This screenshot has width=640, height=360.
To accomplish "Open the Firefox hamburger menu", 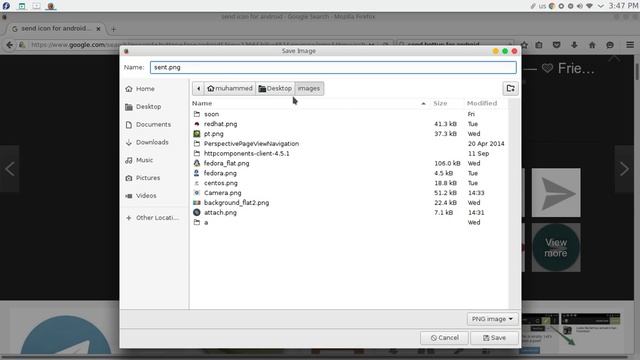I will [630, 44].
